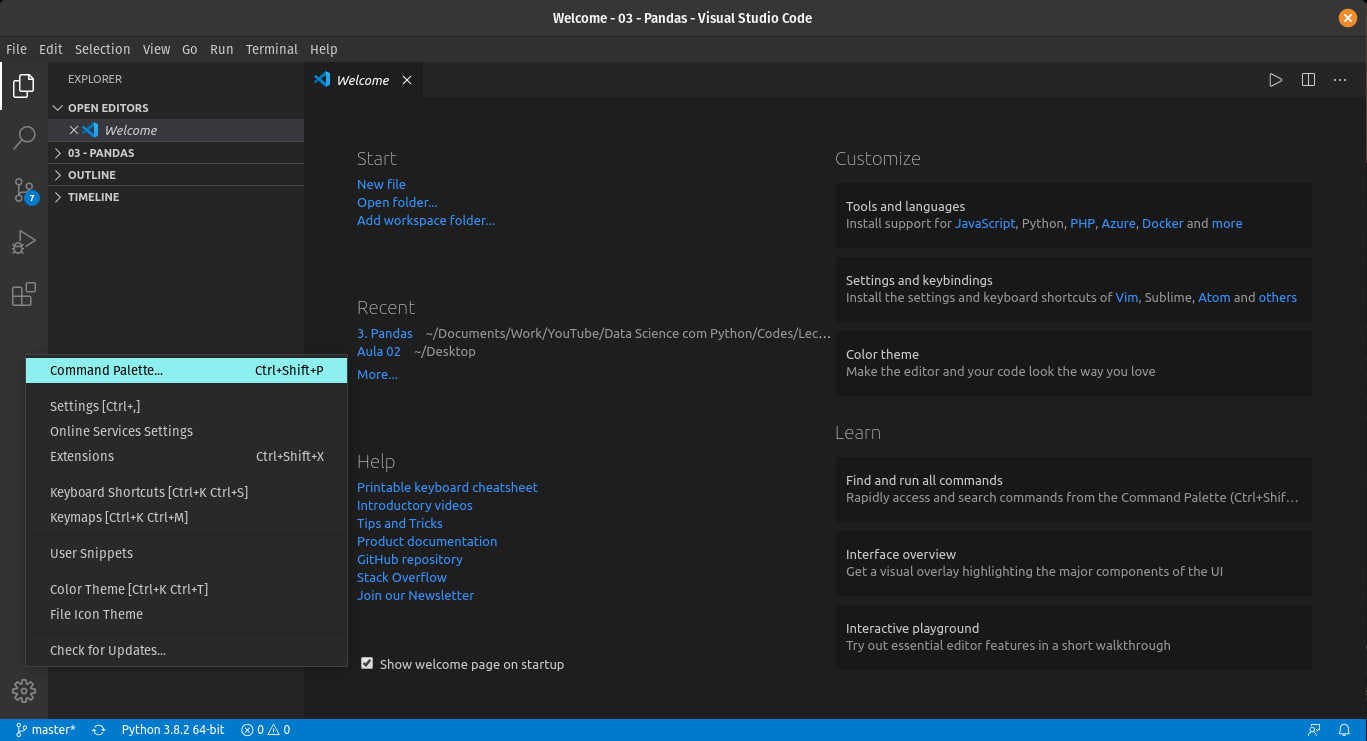Open the Explorer view in the activity bar
The height and width of the screenshot is (741, 1367).
(x=22, y=86)
